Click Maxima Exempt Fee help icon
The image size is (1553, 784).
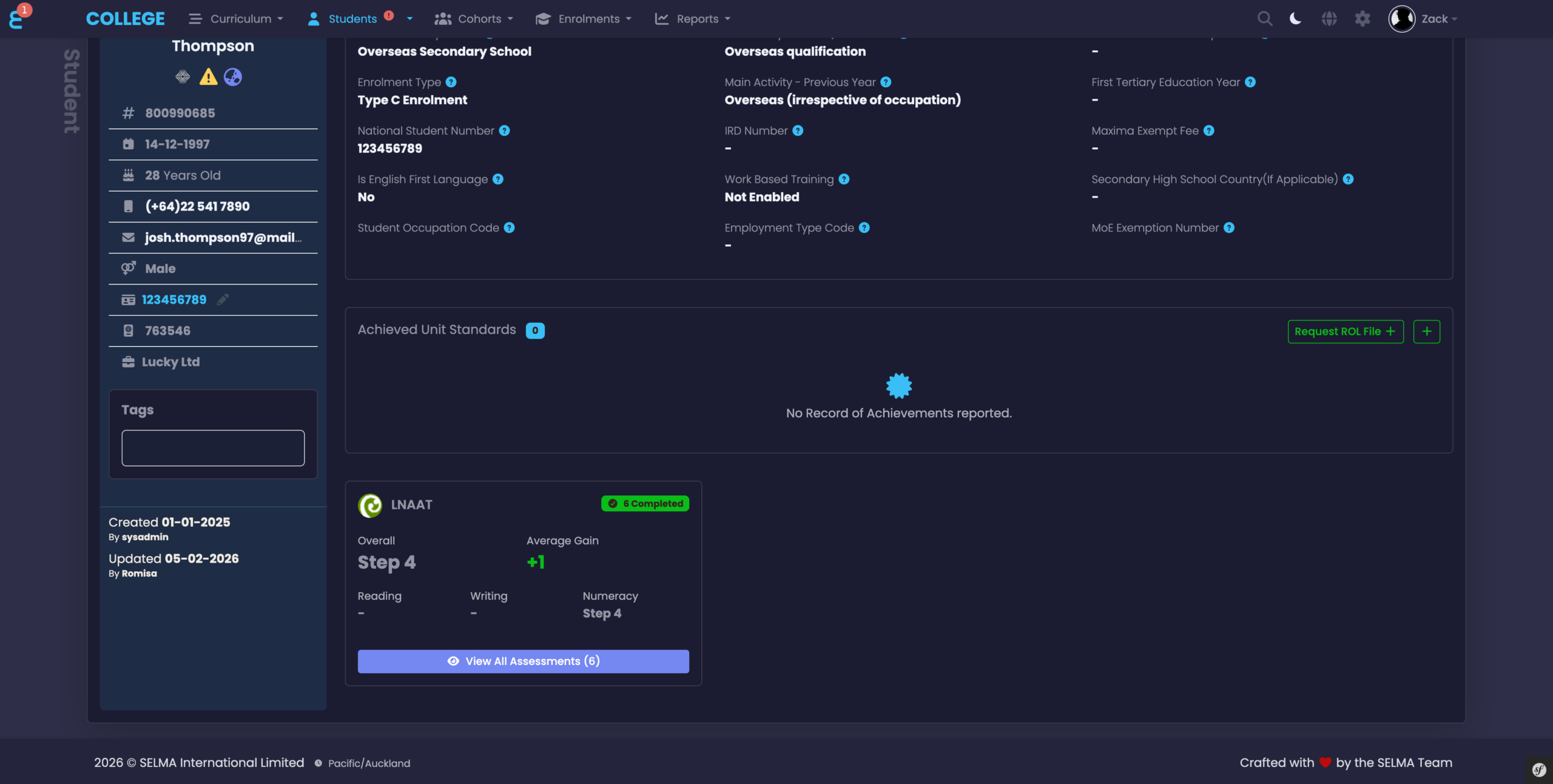tap(1208, 130)
